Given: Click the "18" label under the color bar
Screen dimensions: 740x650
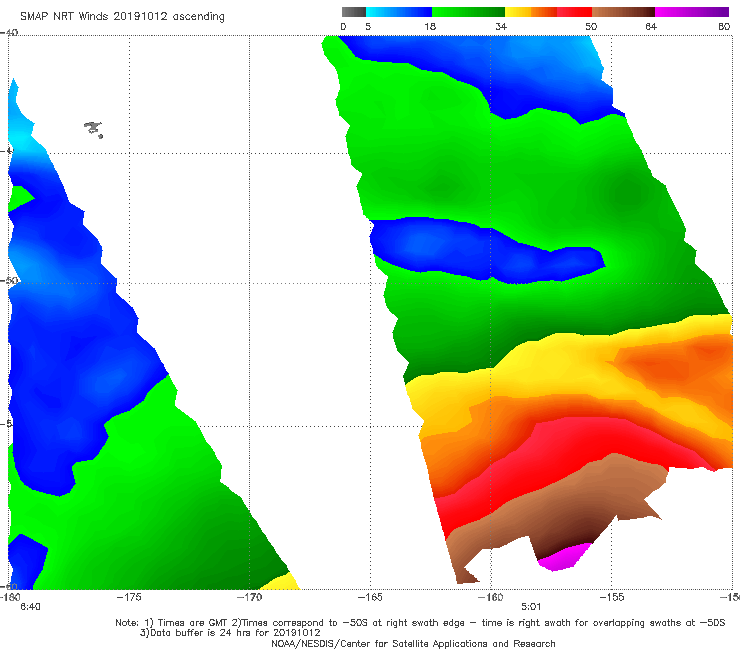Looking at the screenshot, I should coord(430,26).
